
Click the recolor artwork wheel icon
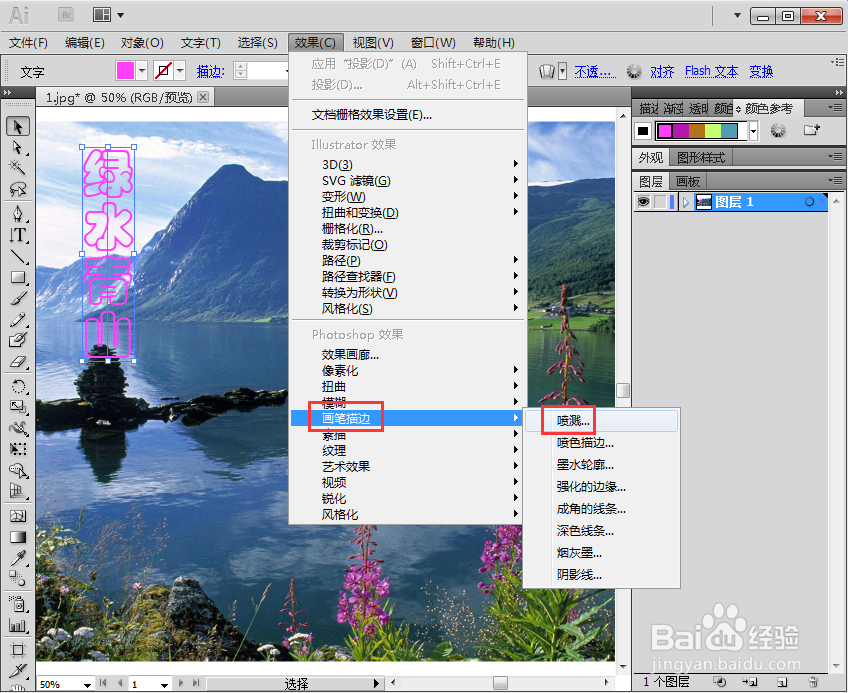pos(778,130)
